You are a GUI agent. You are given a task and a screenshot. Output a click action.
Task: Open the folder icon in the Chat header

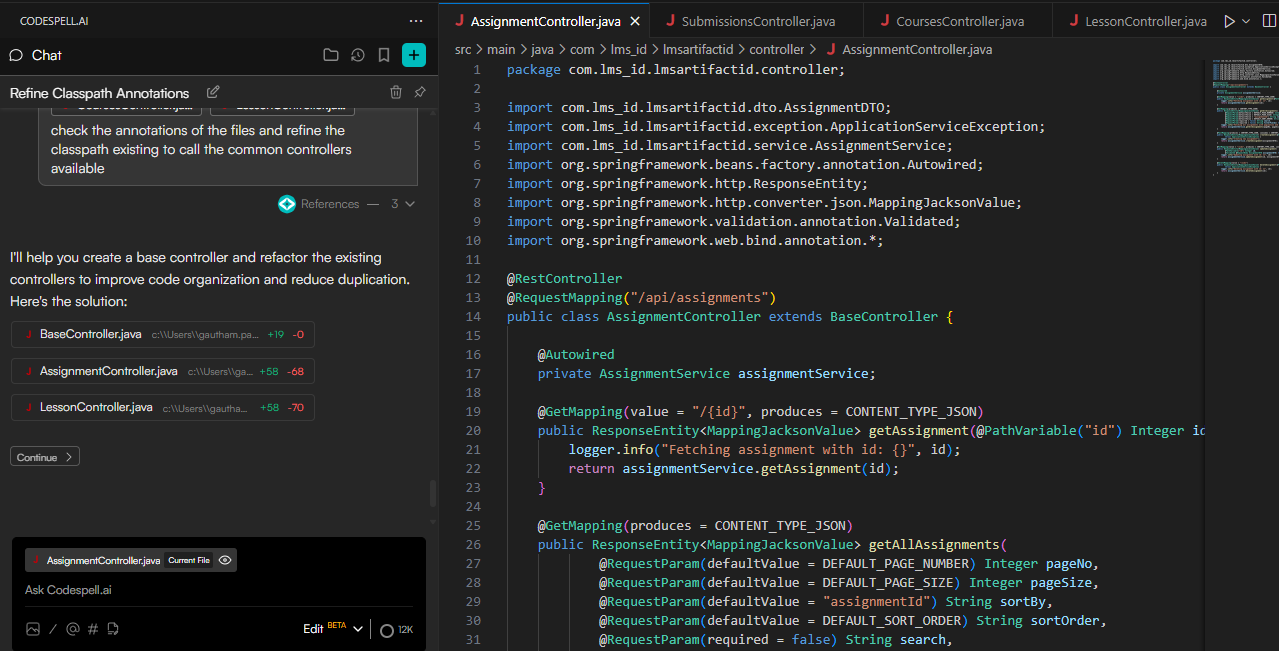331,55
